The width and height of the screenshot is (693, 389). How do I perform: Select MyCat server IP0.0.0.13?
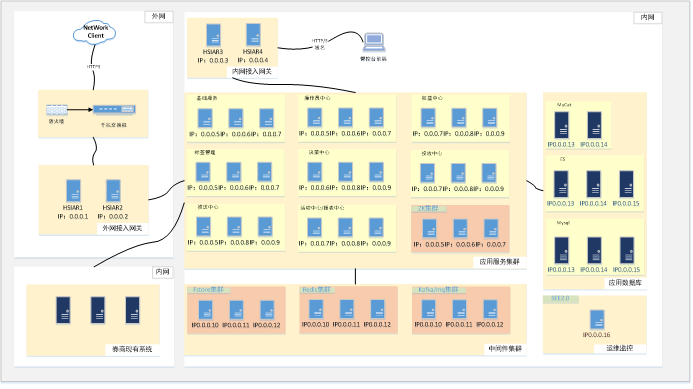562,125
